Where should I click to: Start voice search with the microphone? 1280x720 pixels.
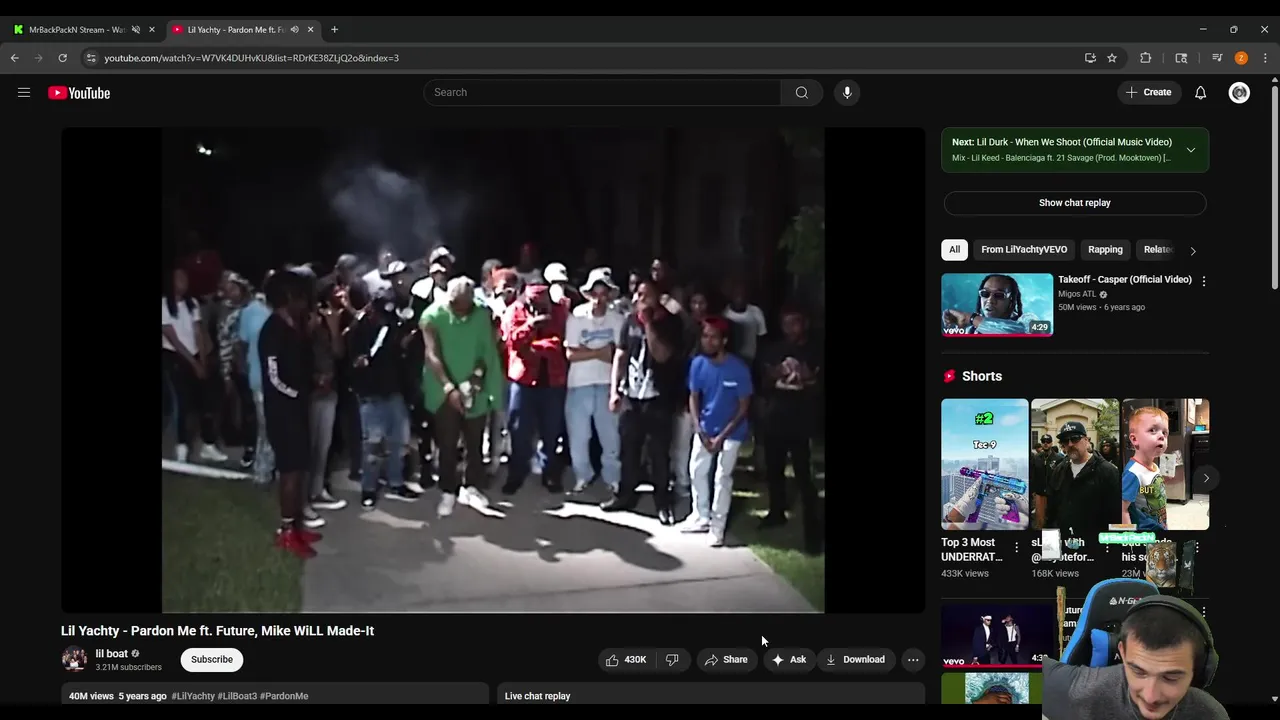coord(847,92)
